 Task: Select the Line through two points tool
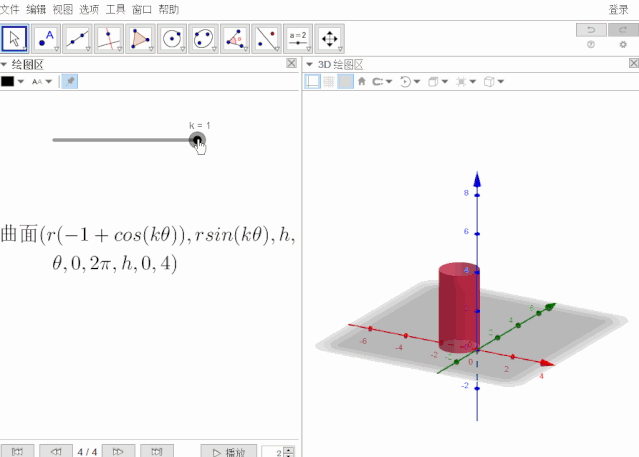pyautogui.click(x=77, y=39)
